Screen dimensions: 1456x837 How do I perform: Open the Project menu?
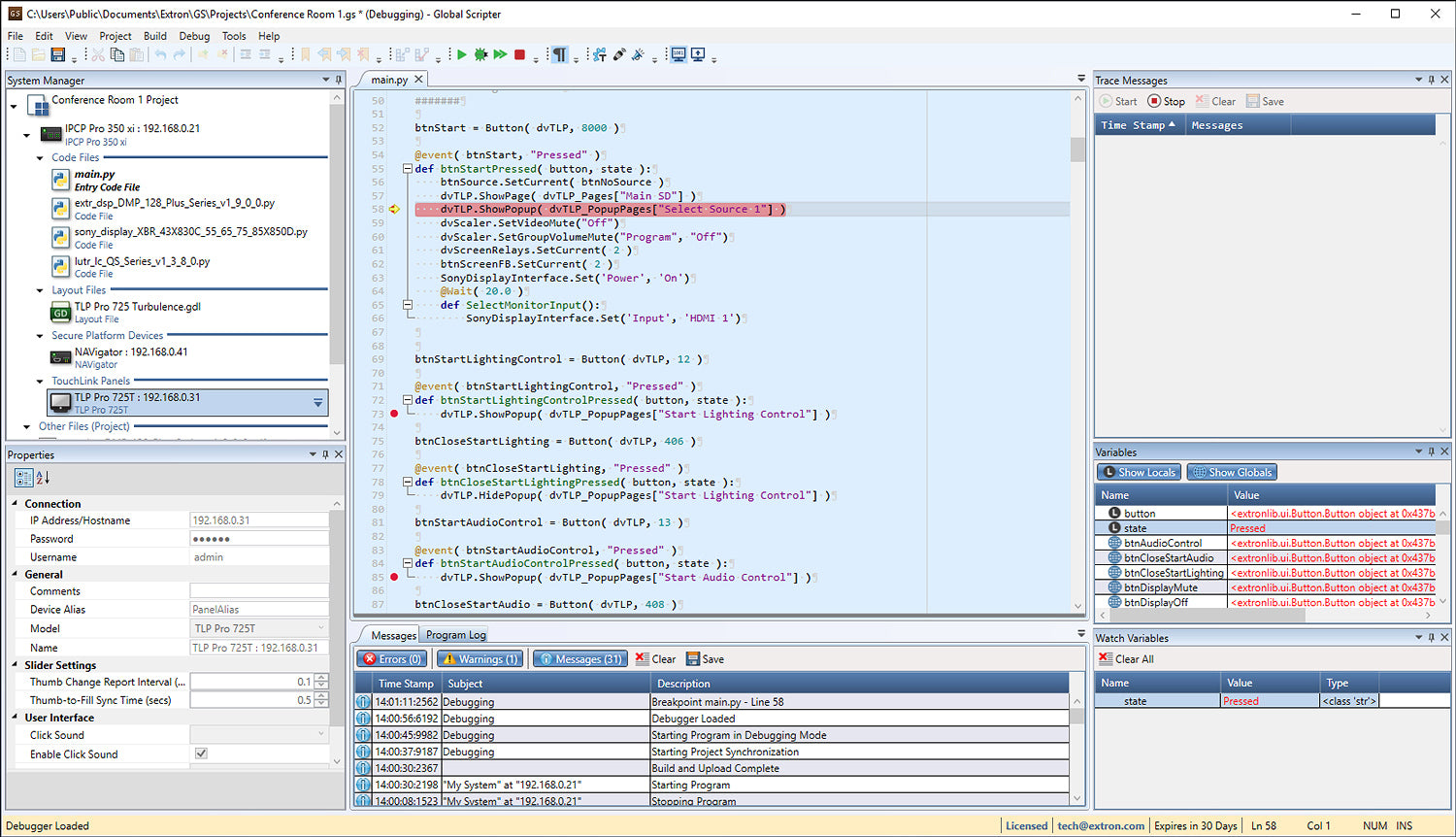point(115,36)
